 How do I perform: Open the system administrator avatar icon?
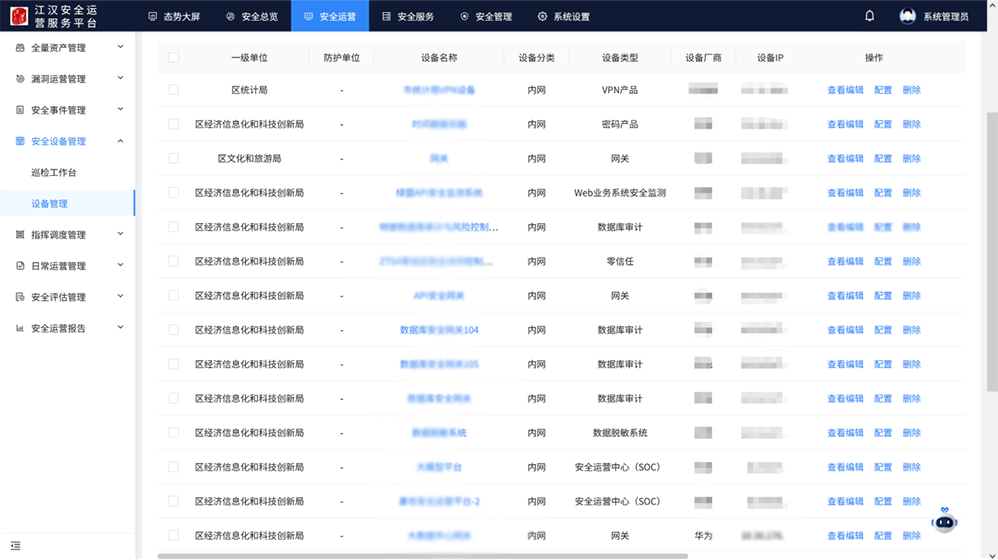[907, 16]
